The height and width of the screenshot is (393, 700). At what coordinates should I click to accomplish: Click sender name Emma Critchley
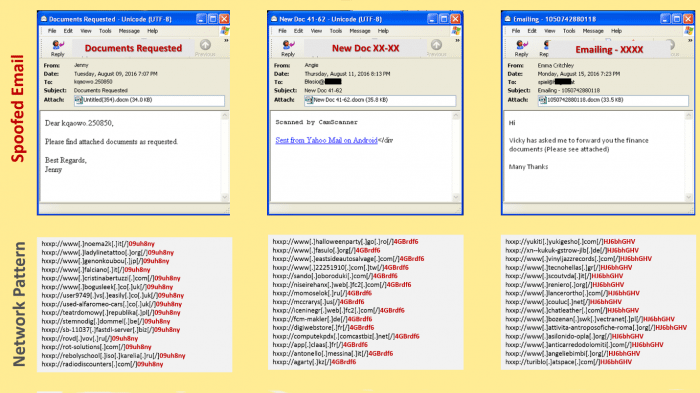pos(555,65)
